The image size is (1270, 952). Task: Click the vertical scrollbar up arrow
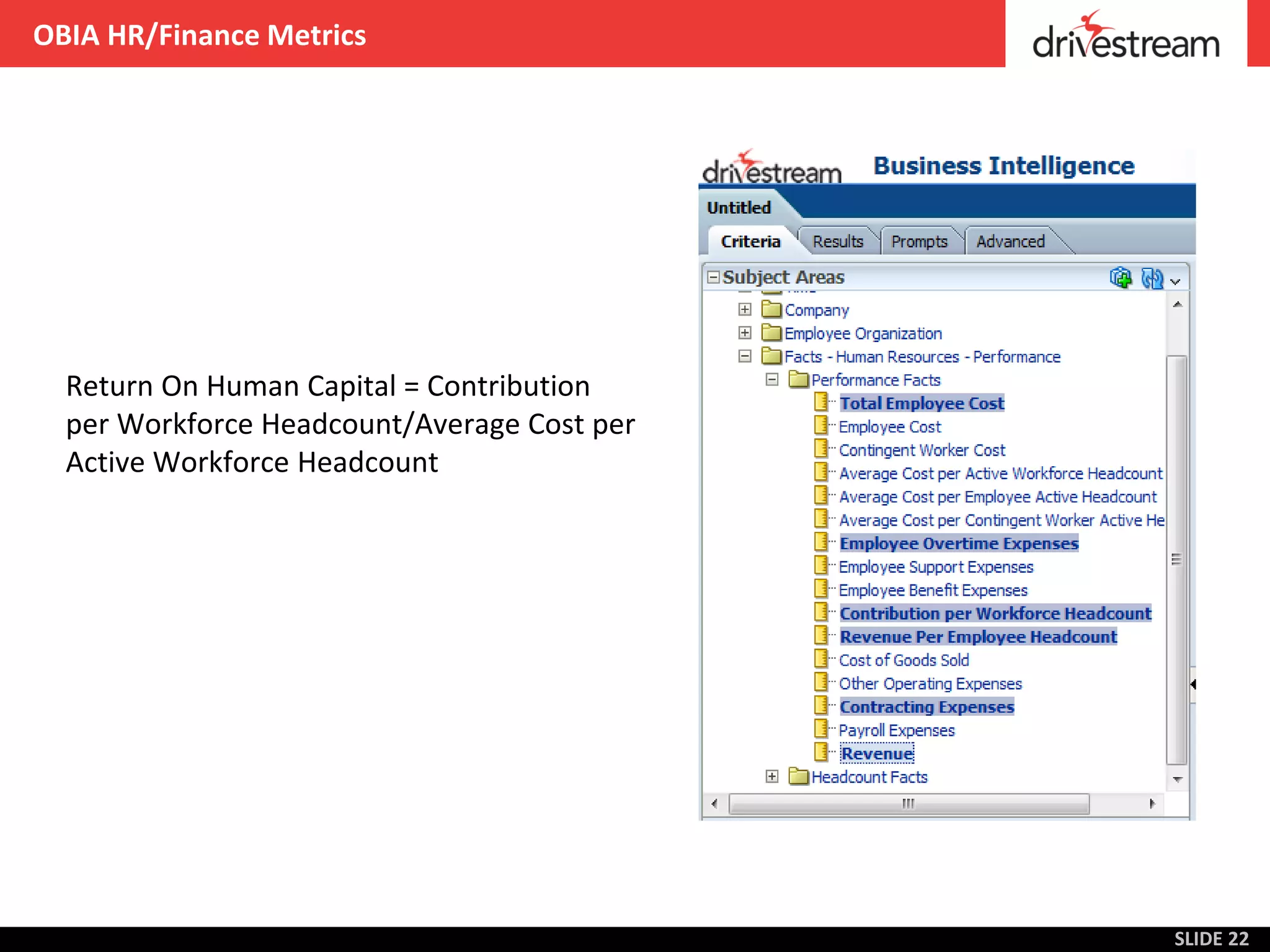pyautogui.click(x=1177, y=304)
